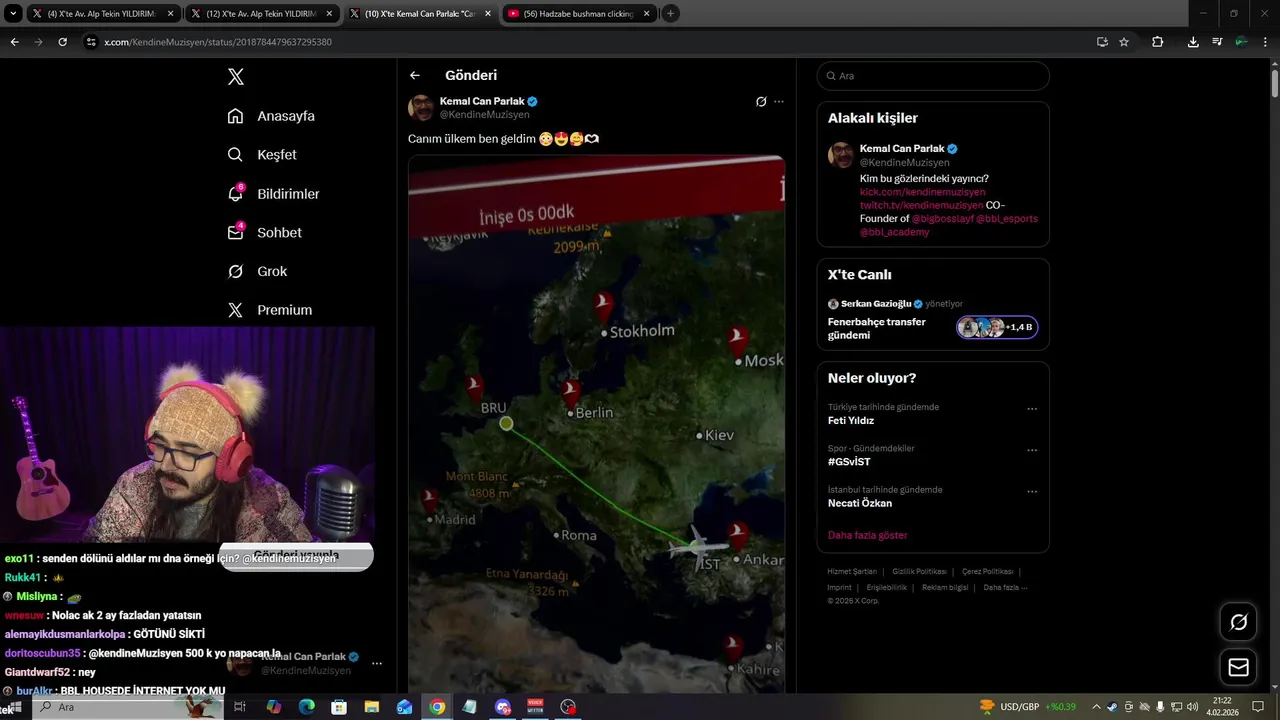This screenshot has width=1280, height=720.
Task: Open a new browser tab
Action: click(x=670, y=14)
